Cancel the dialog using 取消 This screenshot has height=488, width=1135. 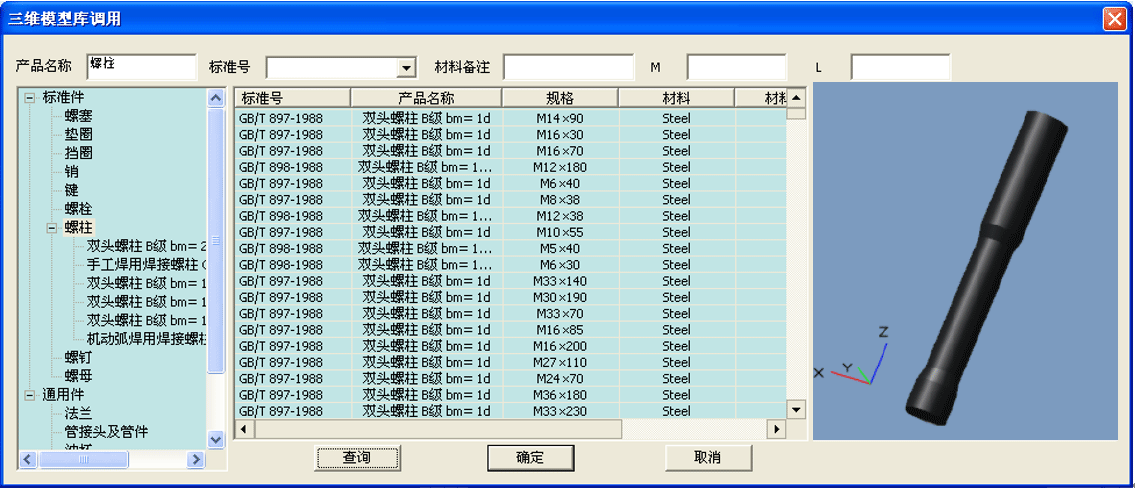click(x=708, y=458)
